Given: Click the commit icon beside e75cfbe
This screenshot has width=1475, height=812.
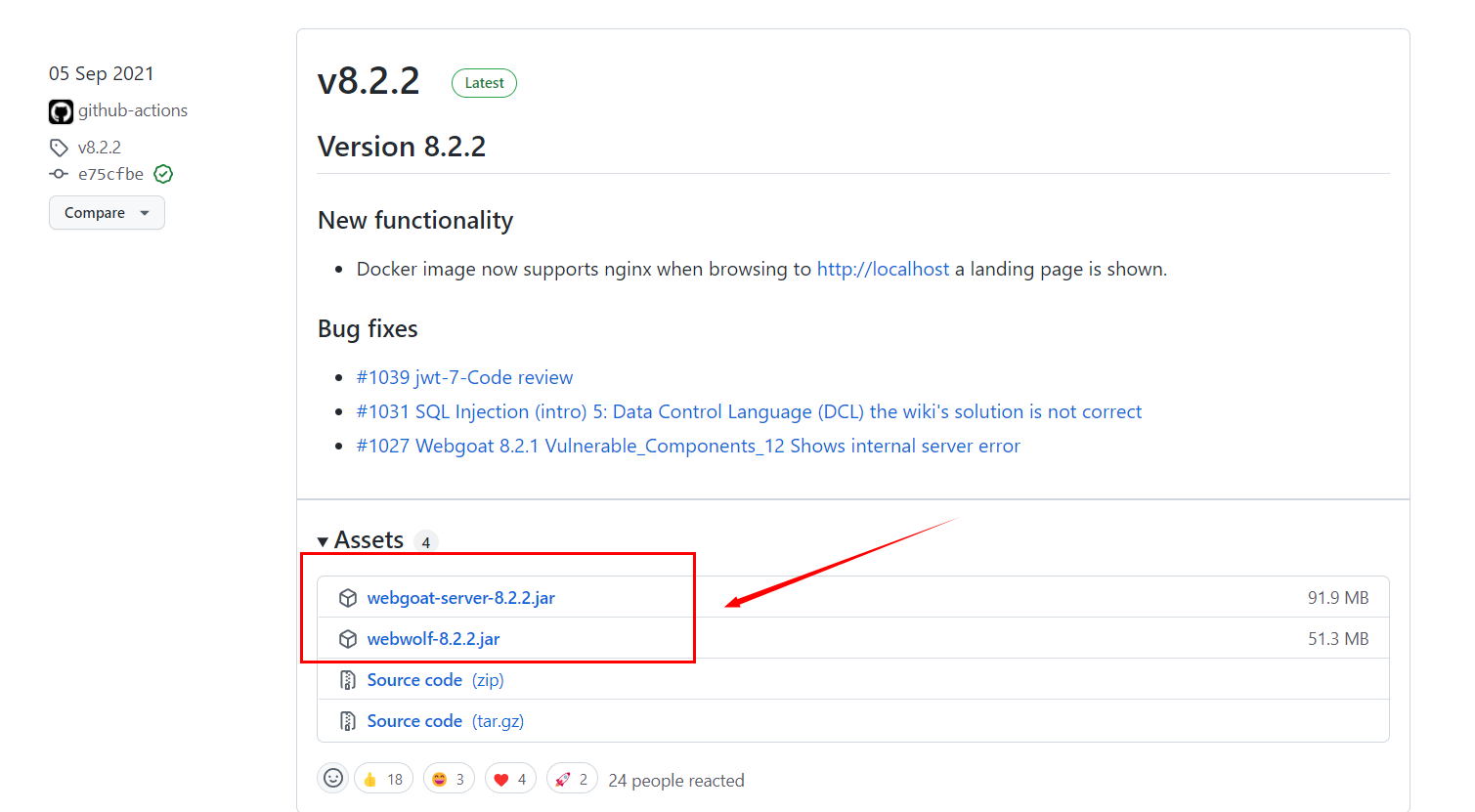Looking at the screenshot, I should (59, 174).
